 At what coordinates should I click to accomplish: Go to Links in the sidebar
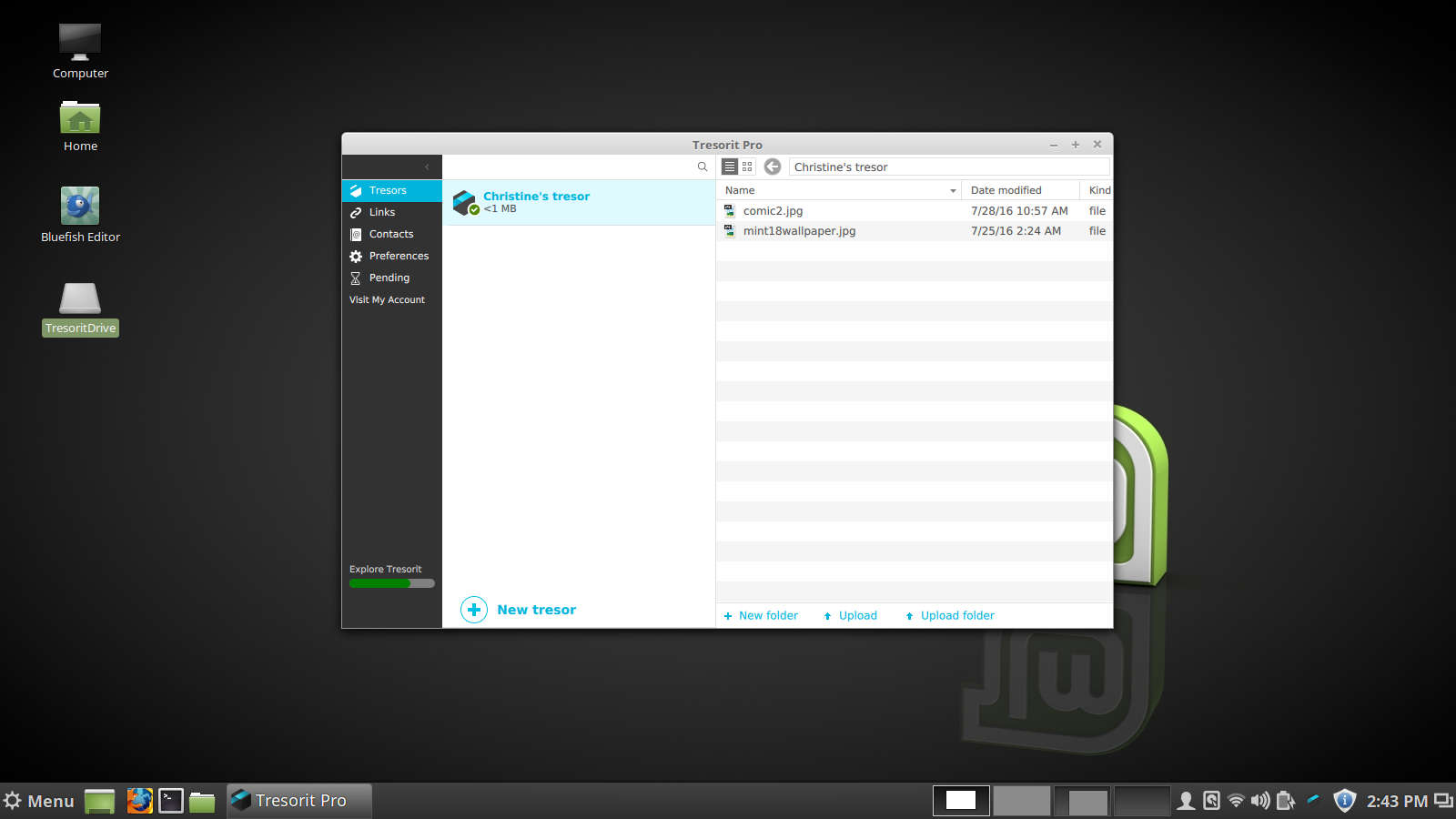tap(391, 212)
